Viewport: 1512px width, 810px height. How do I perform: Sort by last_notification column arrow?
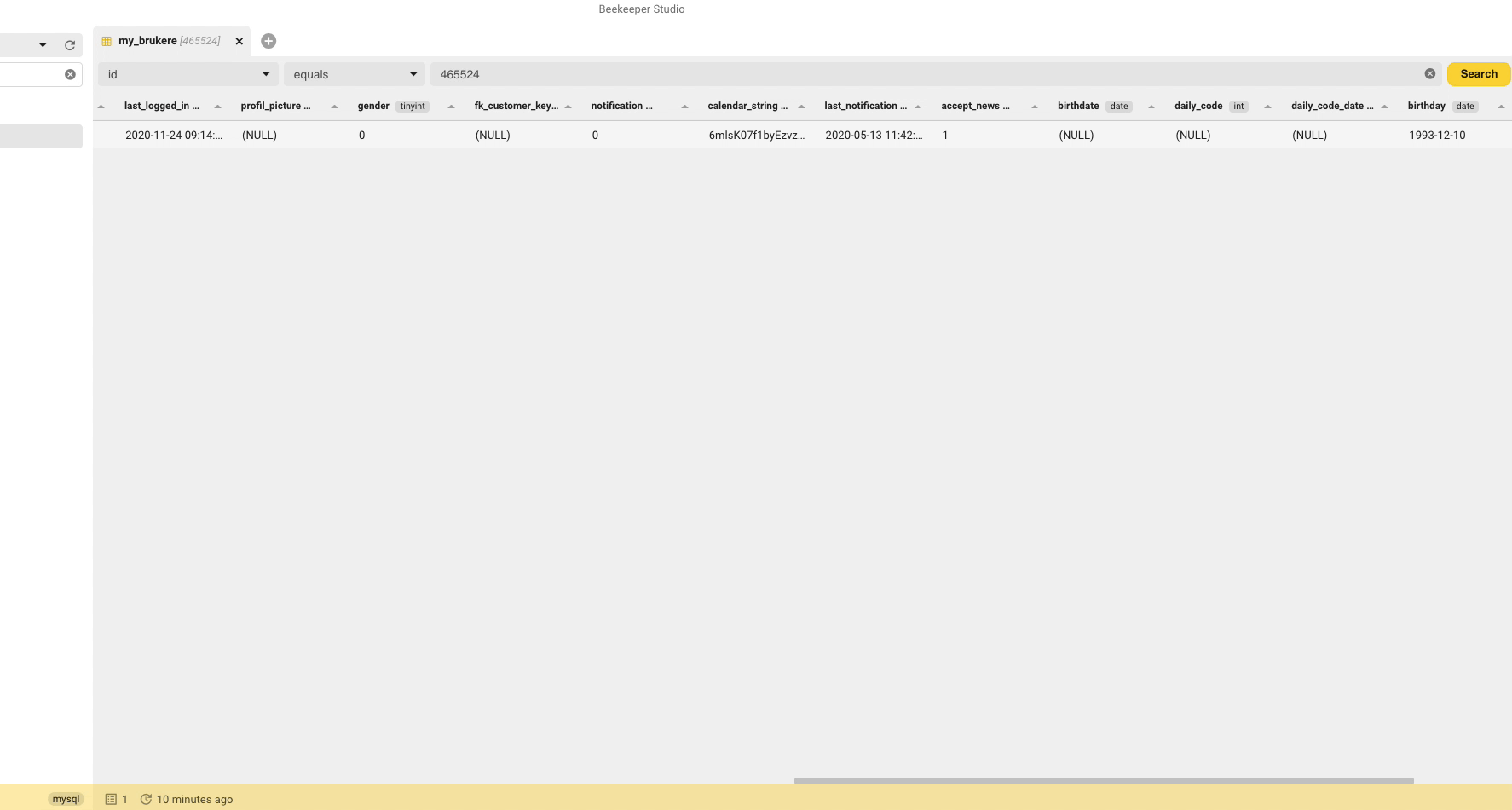918,107
